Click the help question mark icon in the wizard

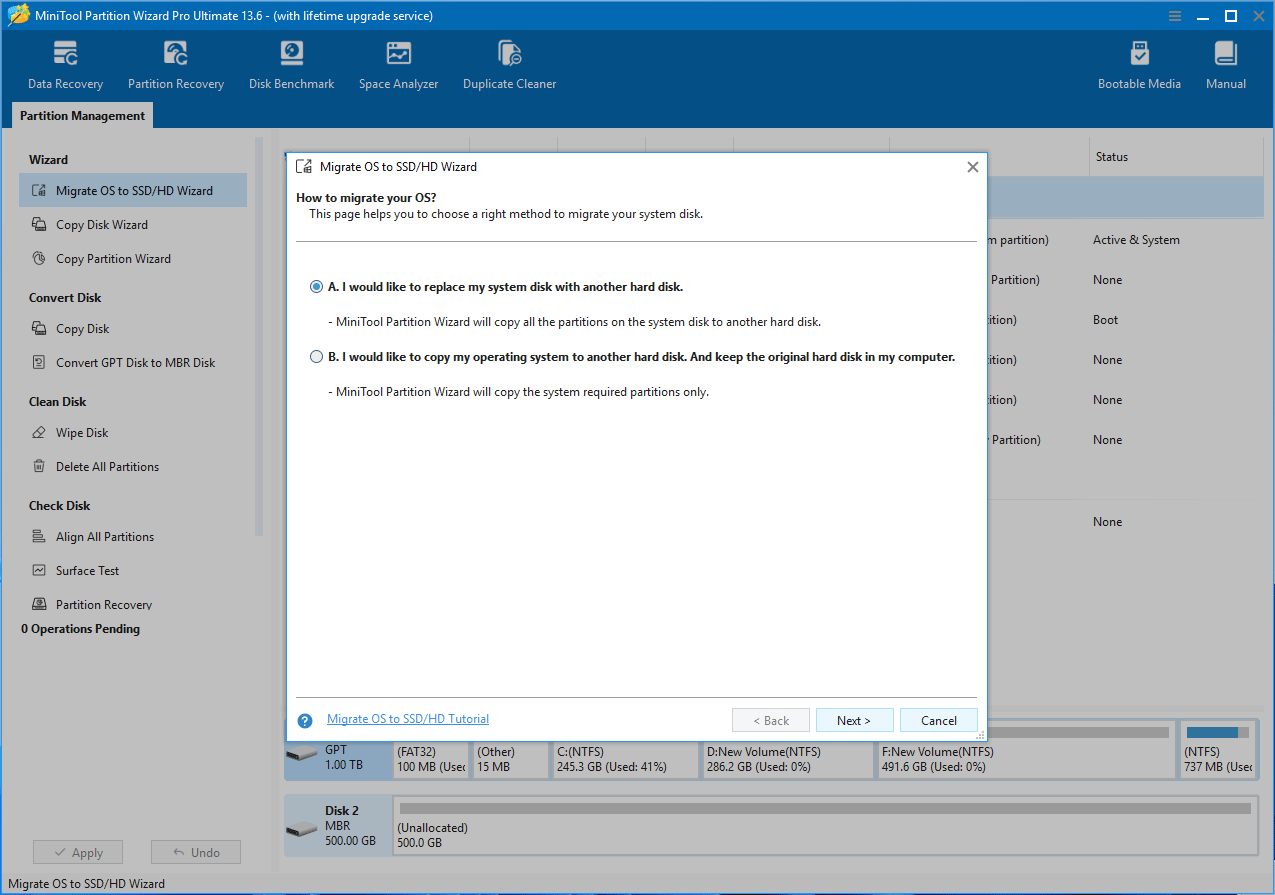306,721
